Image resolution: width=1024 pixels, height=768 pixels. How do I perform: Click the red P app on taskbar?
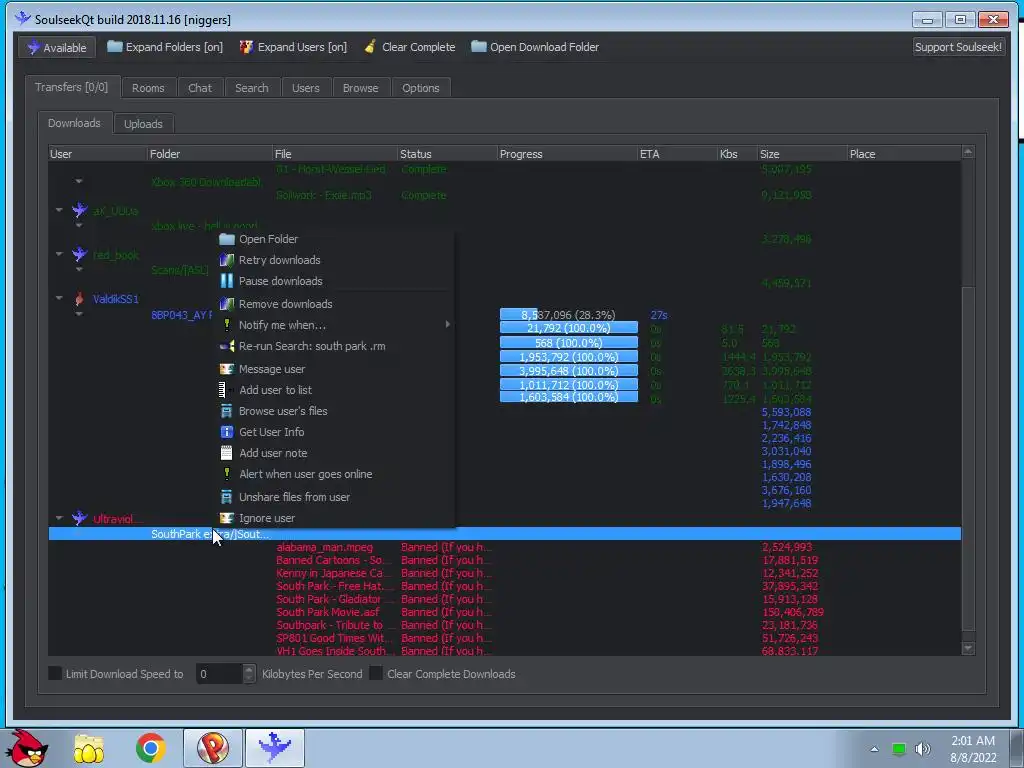point(213,748)
